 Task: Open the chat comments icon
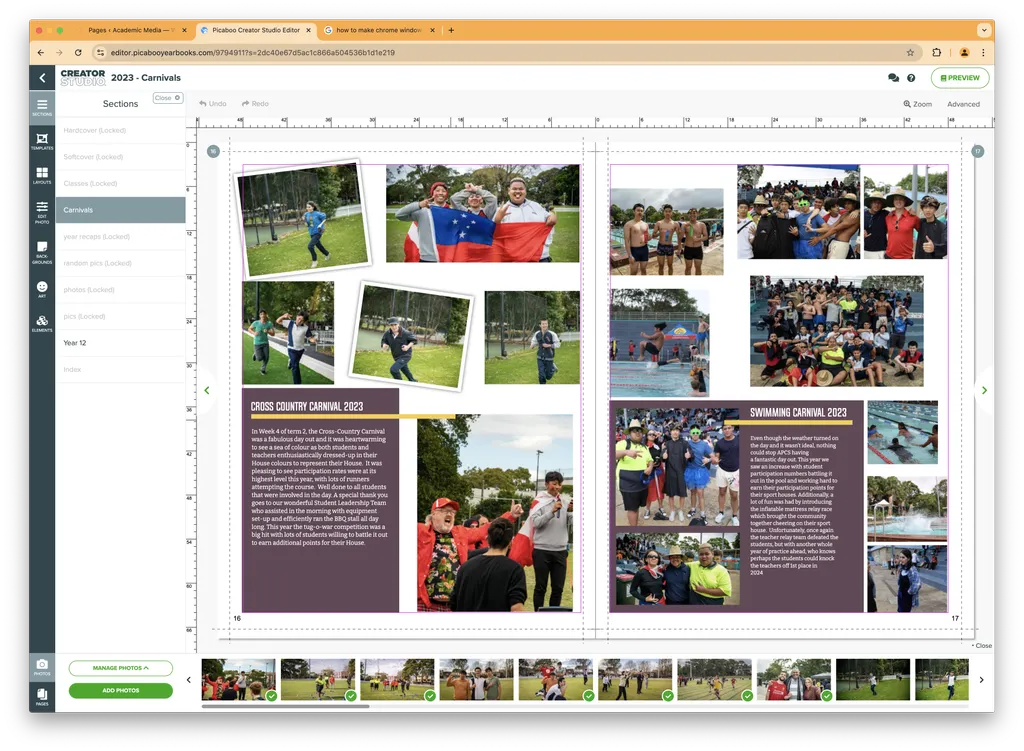tap(893, 78)
